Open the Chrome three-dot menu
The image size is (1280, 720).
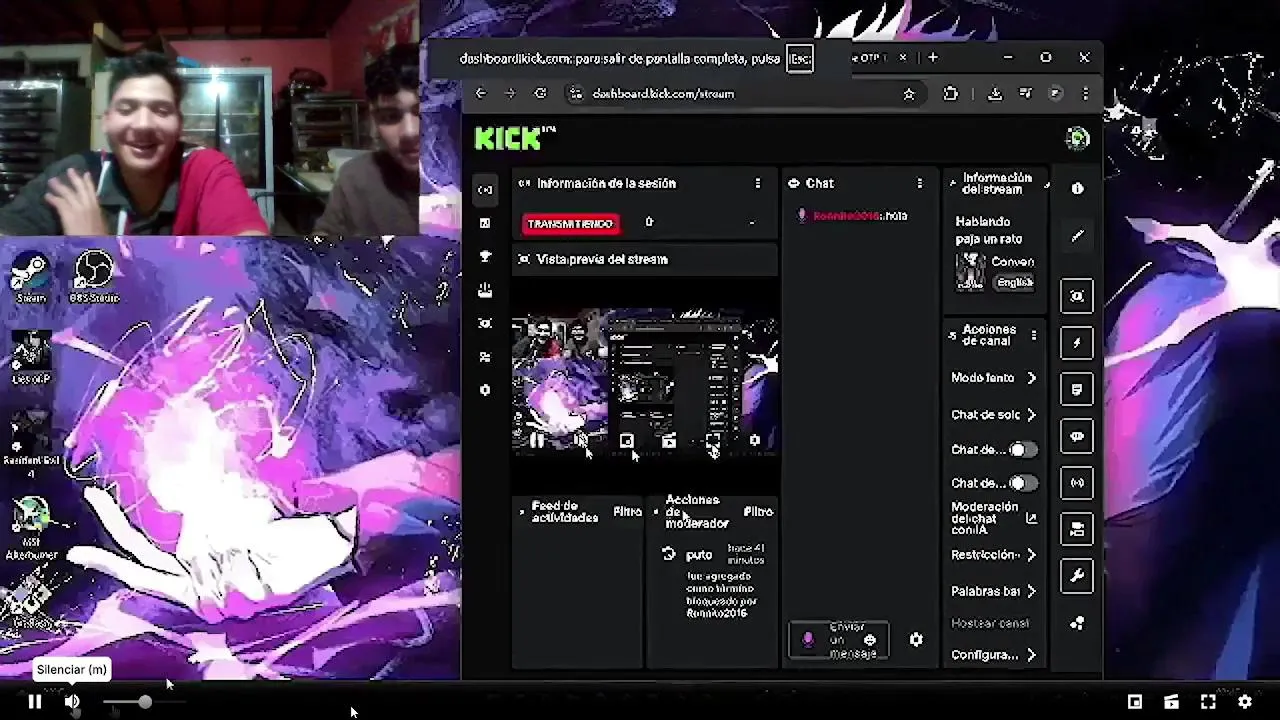[1086, 94]
